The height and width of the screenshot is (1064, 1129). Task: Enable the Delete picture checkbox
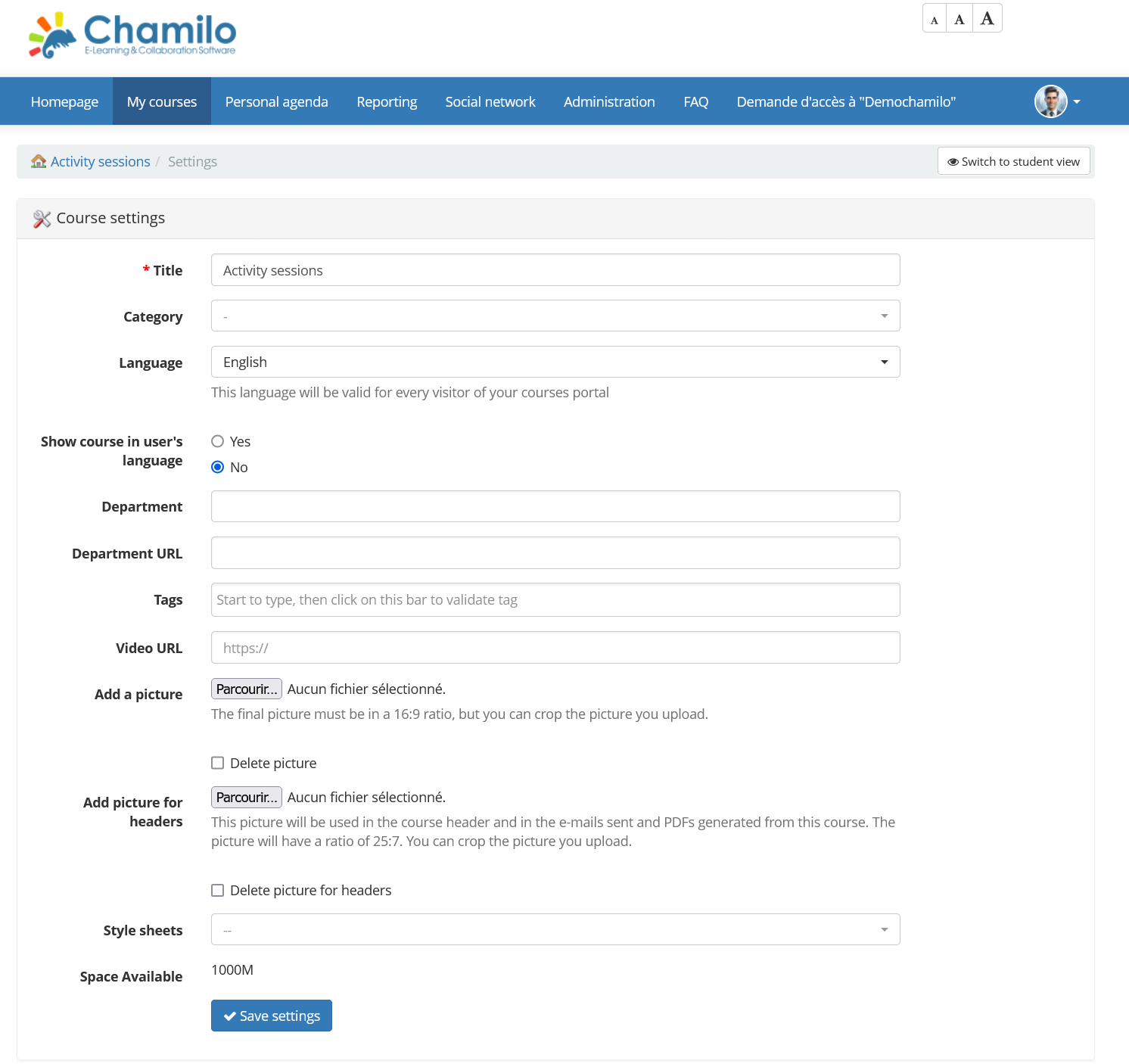[218, 763]
